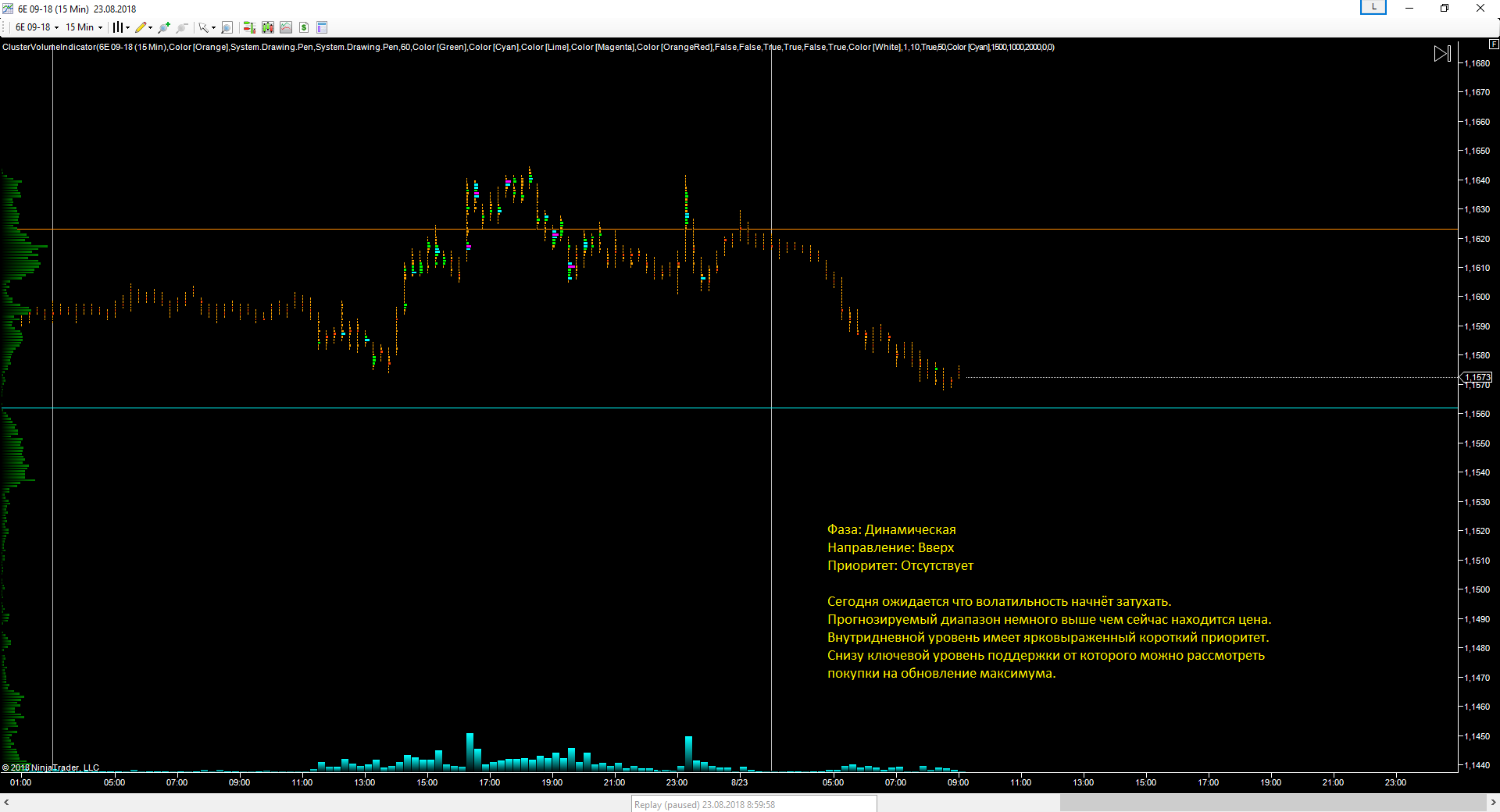The width and height of the screenshot is (1500, 812).
Task: Click the 1,1560 price axis label
Action: coord(1477,414)
